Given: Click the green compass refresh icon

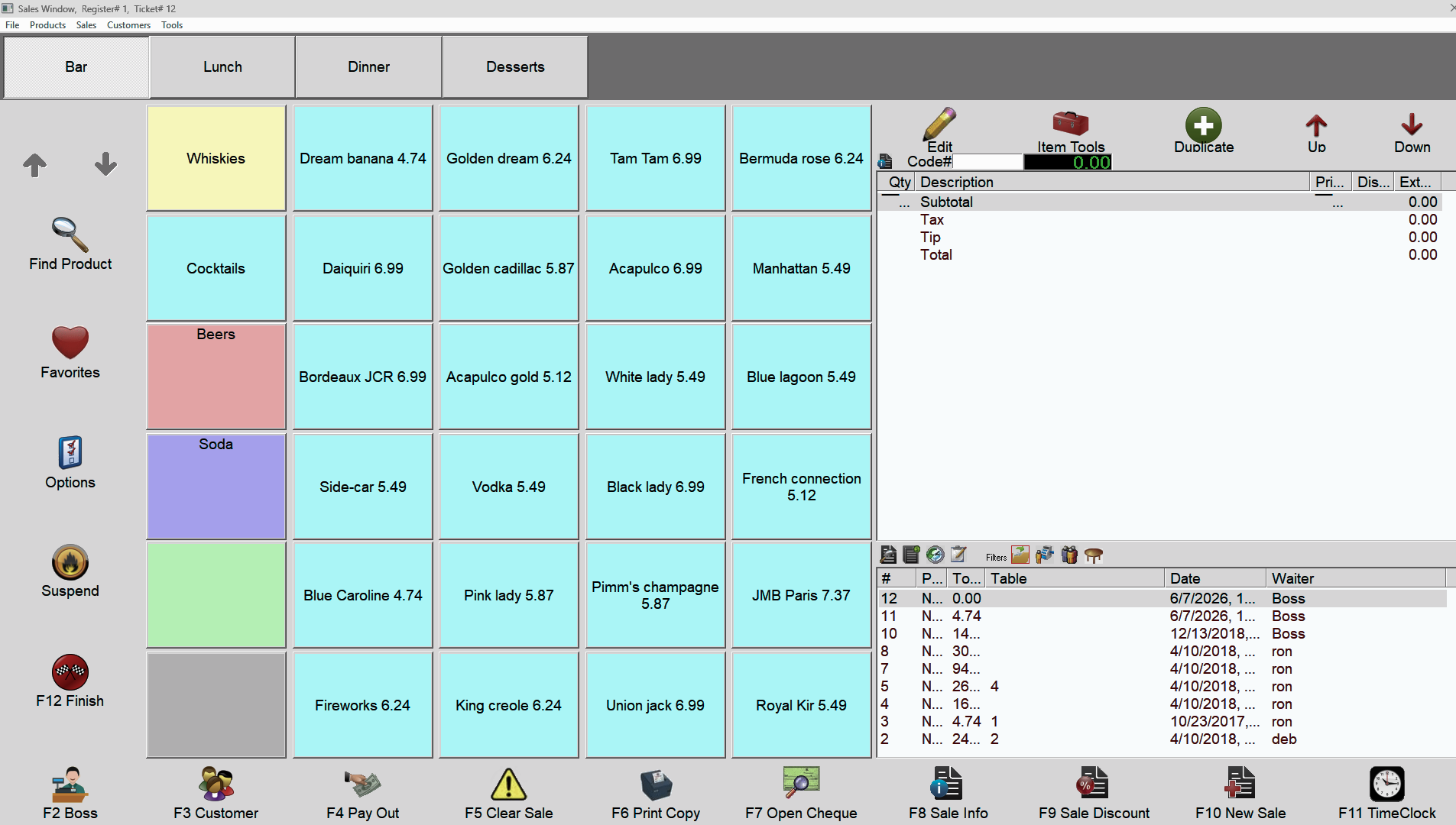Looking at the screenshot, I should pyautogui.click(x=935, y=555).
